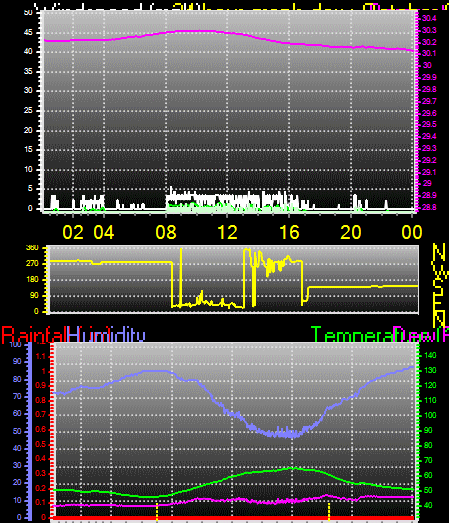This screenshot has height=523, width=449.
Task: Click the blue 60 humidity axis value
Action: pyautogui.click(x=17, y=414)
